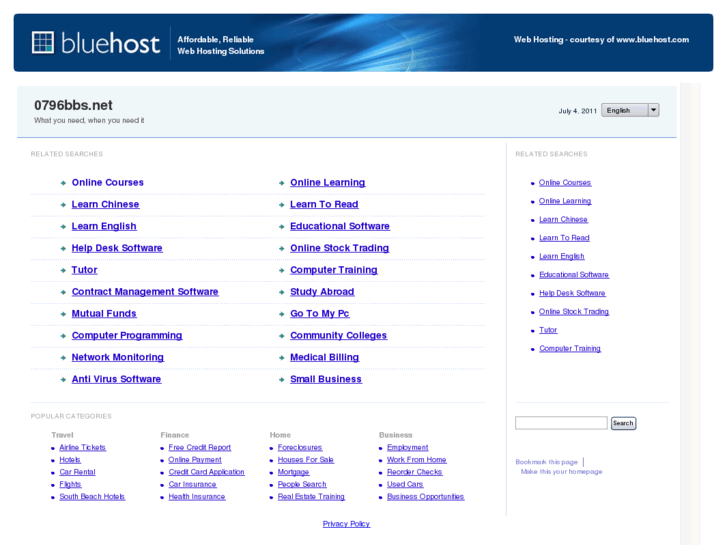Open the Tutor link in main list
The width and height of the screenshot is (727, 545).
click(84, 270)
